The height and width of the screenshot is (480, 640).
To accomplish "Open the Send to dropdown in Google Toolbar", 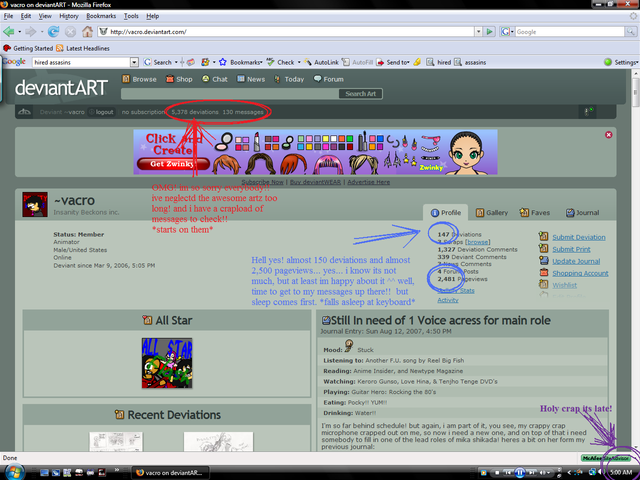I will tap(393, 62).
